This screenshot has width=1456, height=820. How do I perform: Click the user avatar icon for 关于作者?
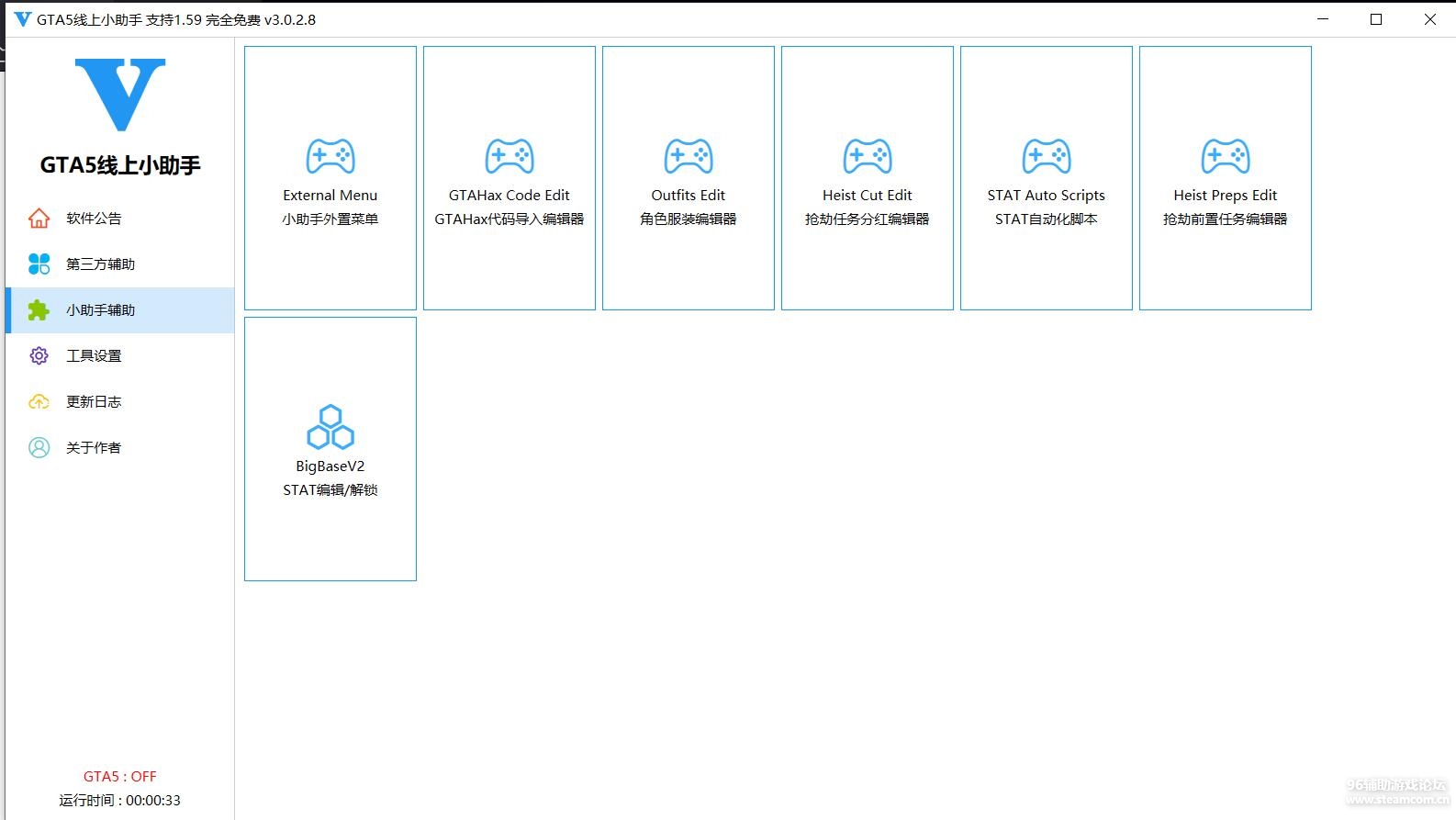(39, 448)
